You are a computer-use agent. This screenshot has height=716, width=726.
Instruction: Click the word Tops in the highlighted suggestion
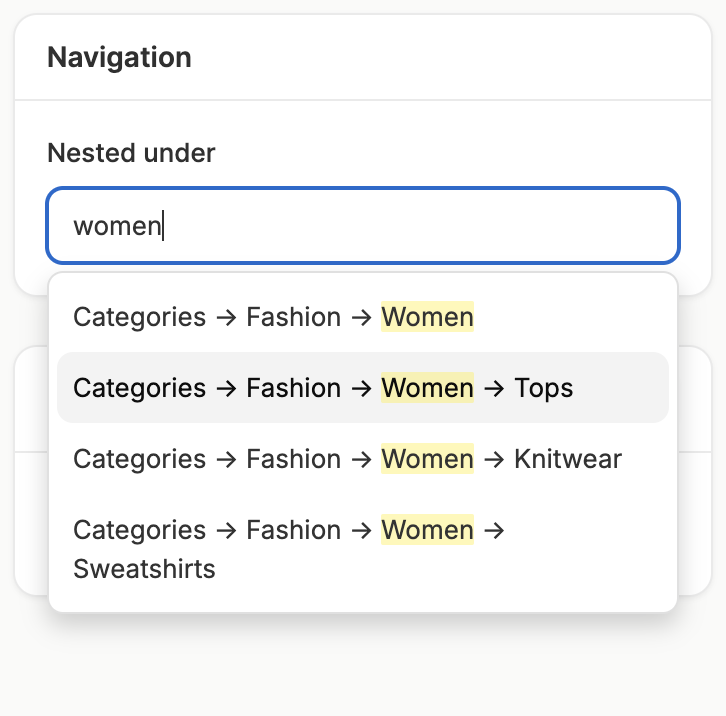point(543,388)
